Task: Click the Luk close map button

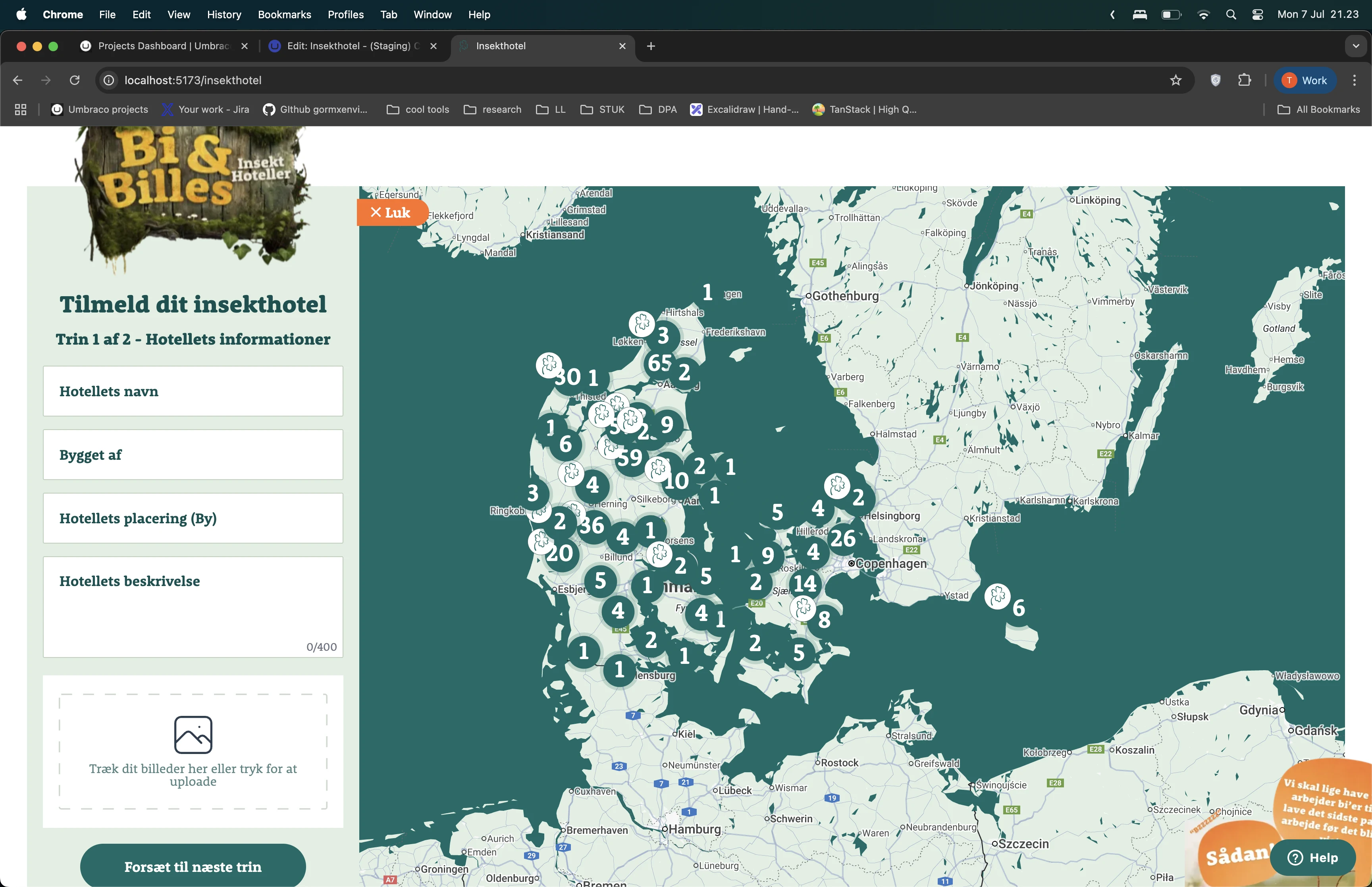Action: (391, 212)
